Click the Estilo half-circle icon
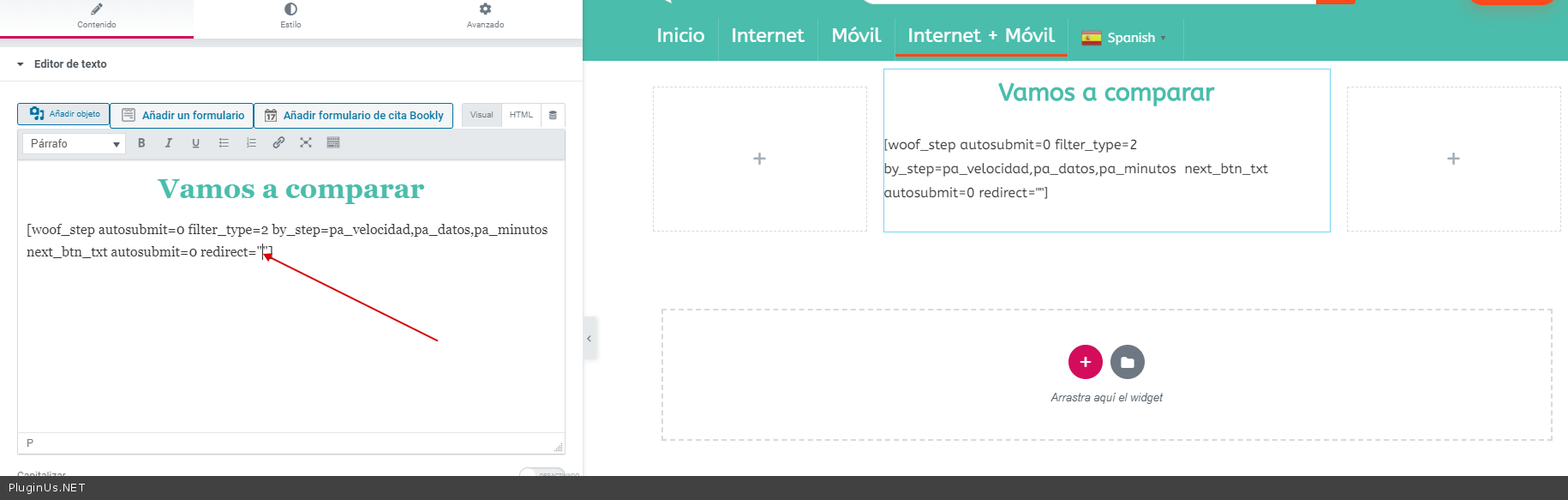The width and height of the screenshot is (1568, 500). coord(290,9)
